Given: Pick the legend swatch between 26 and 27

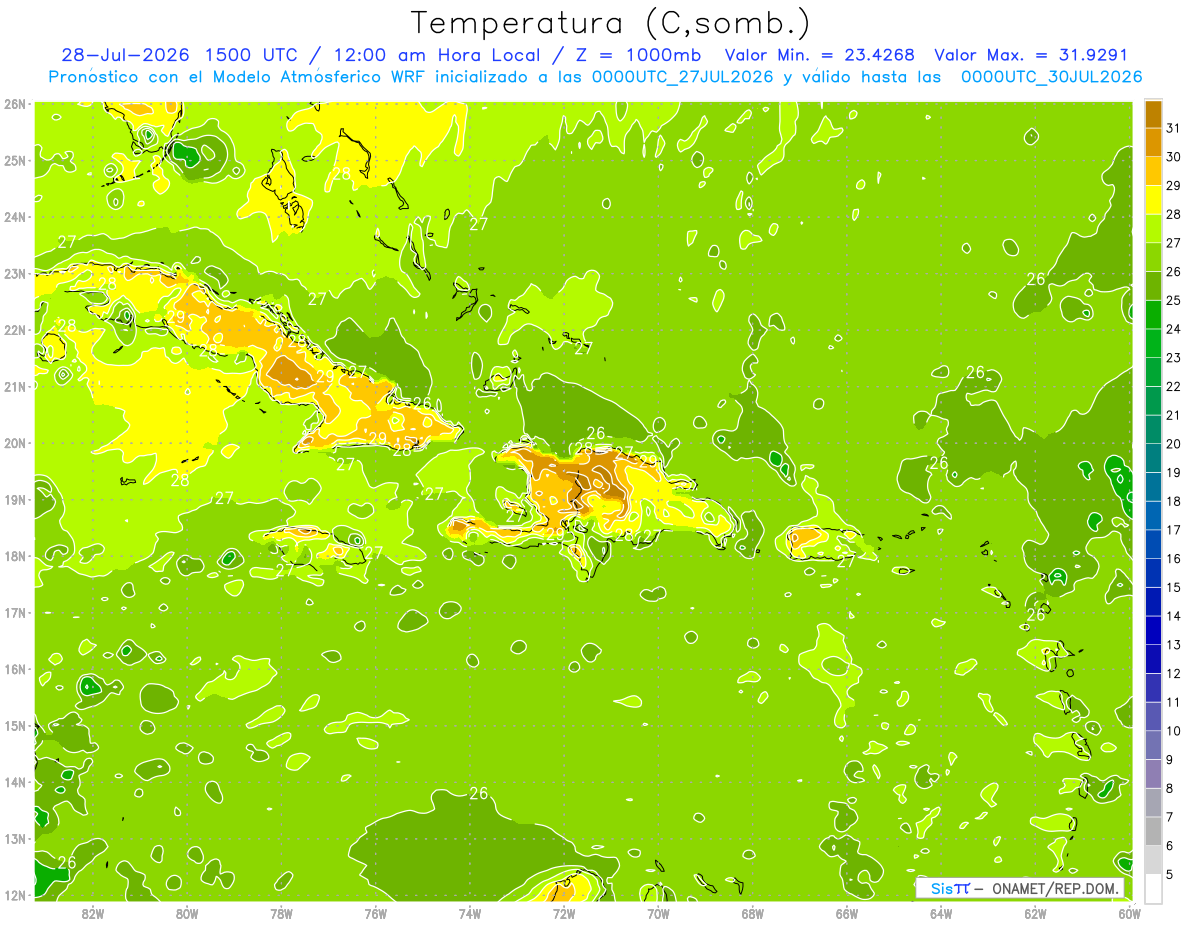Looking at the screenshot, I should (1154, 257).
